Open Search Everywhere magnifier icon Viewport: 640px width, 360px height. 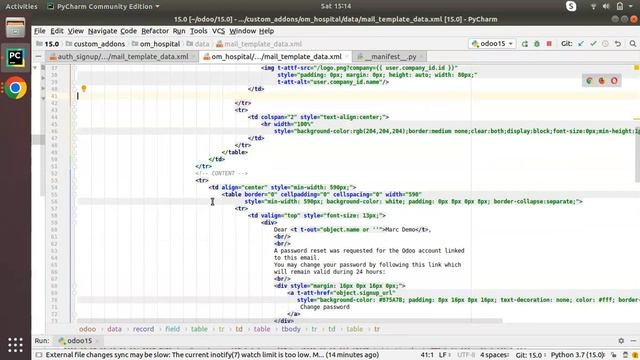tap(633, 44)
